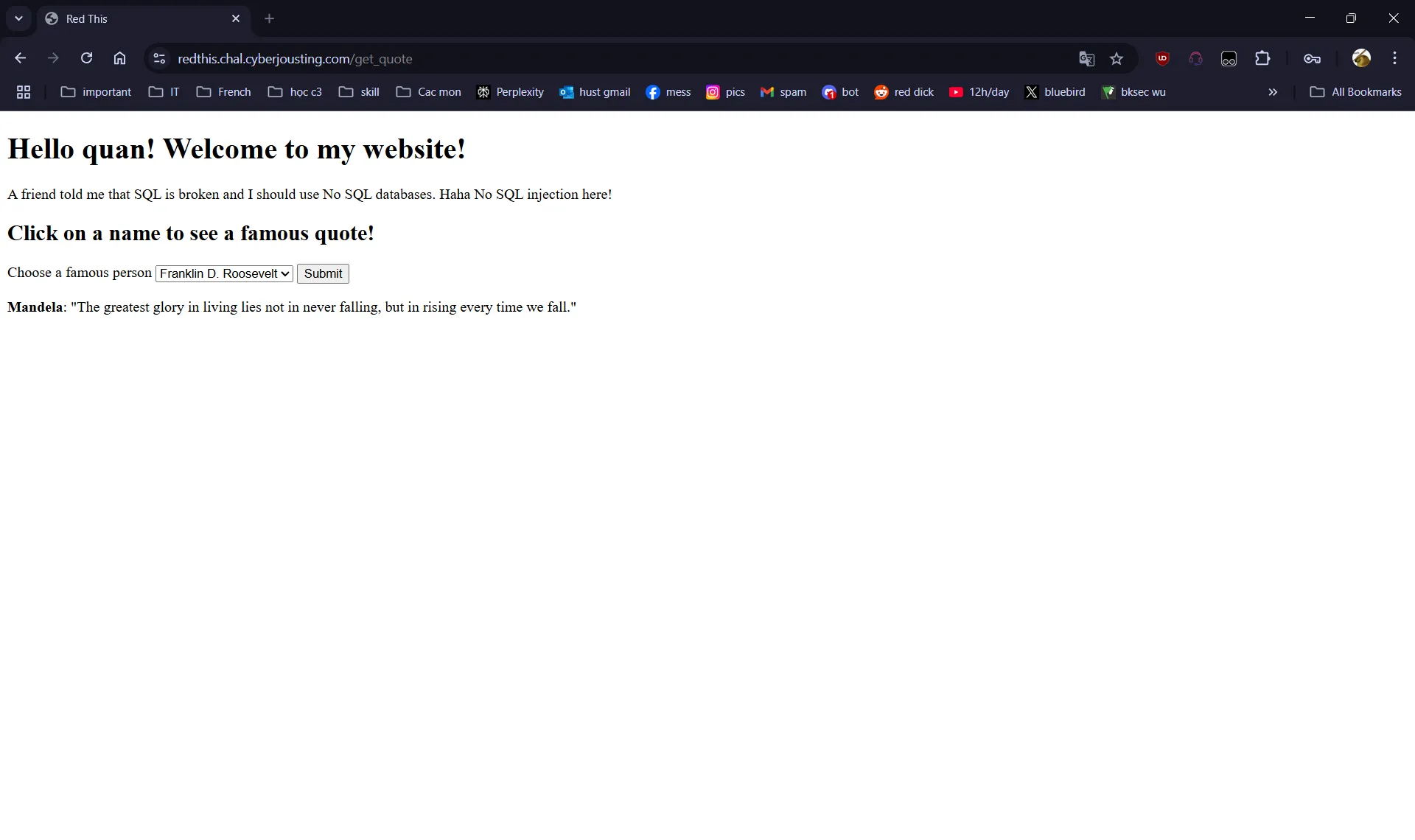The width and height of the screenshot is (1415, 840).
Task: Open uBlock Origin extension icon
Action: click(x=1162, y=59)
